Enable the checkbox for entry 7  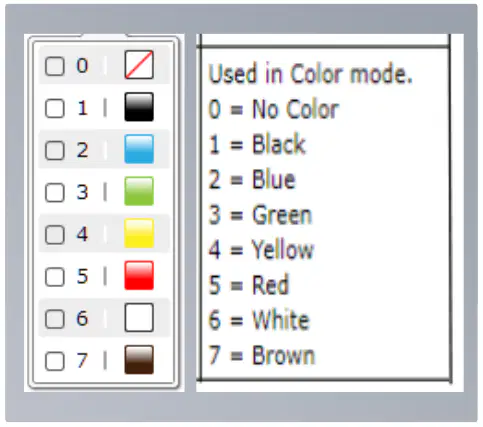(55, 361)
